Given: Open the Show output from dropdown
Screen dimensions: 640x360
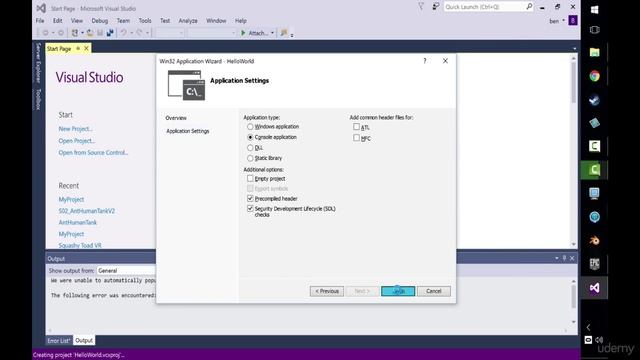Looking at the screenshot, I should point(126,271).
